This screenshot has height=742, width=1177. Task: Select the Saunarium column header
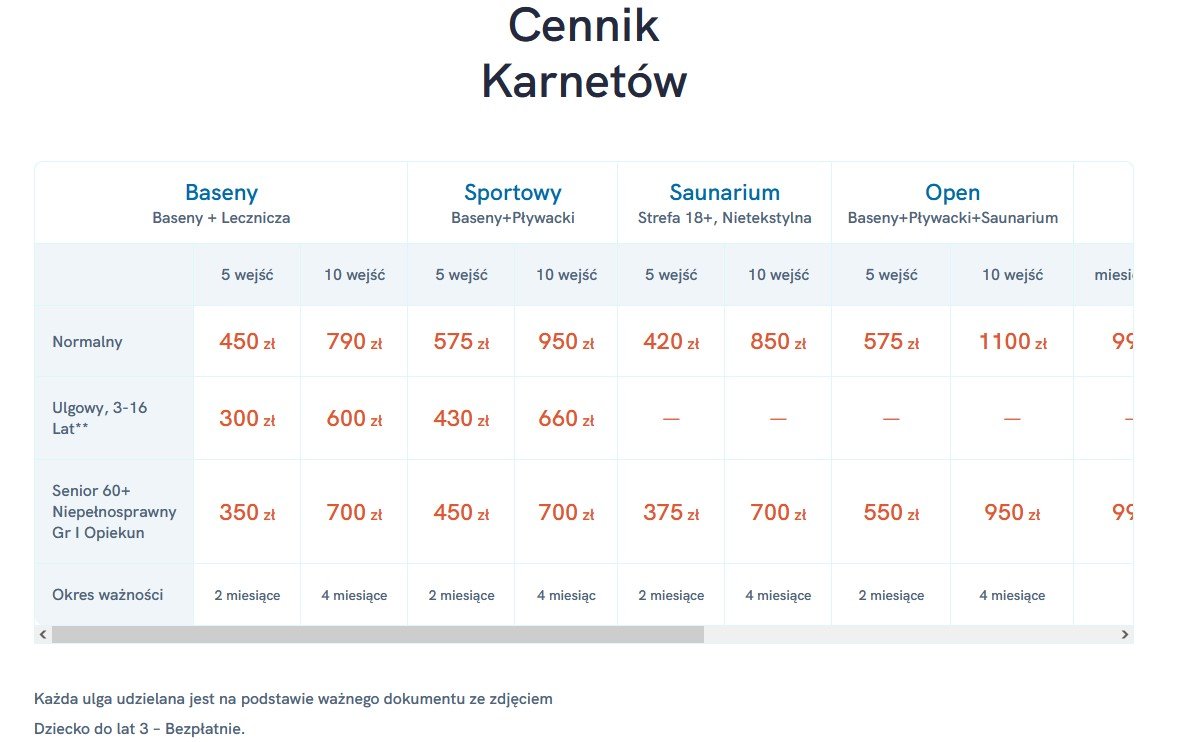pos(724,193)
